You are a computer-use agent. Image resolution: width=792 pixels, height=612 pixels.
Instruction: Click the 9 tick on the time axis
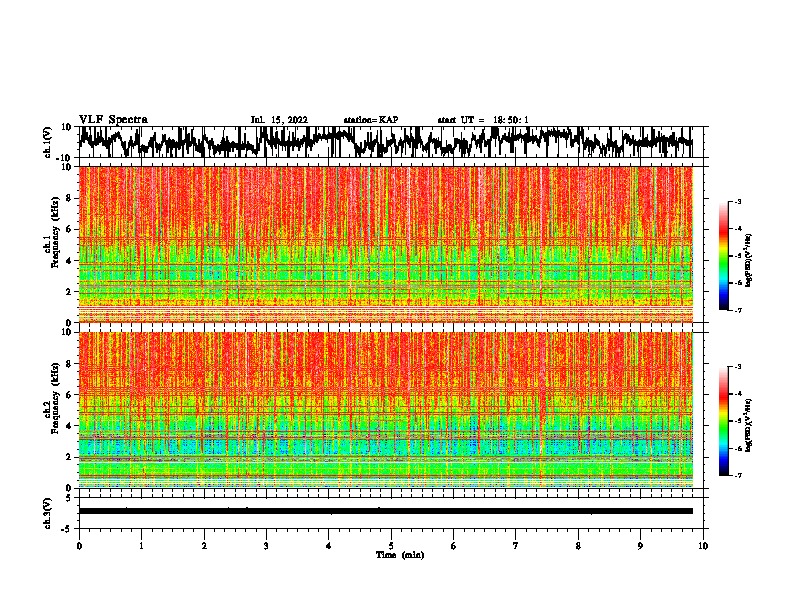pyautogui.click(x=640, y=546)
